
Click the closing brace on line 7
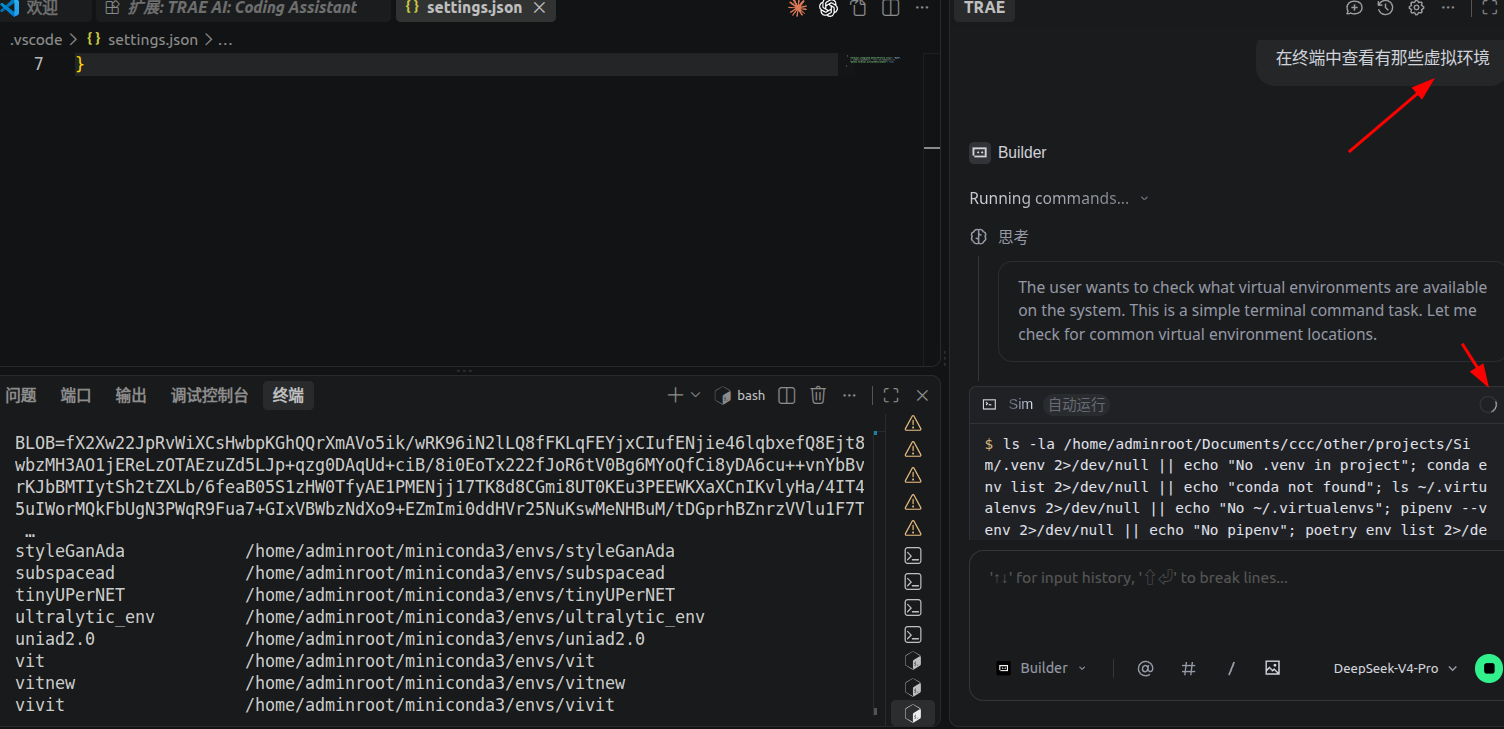coord(81,65)
